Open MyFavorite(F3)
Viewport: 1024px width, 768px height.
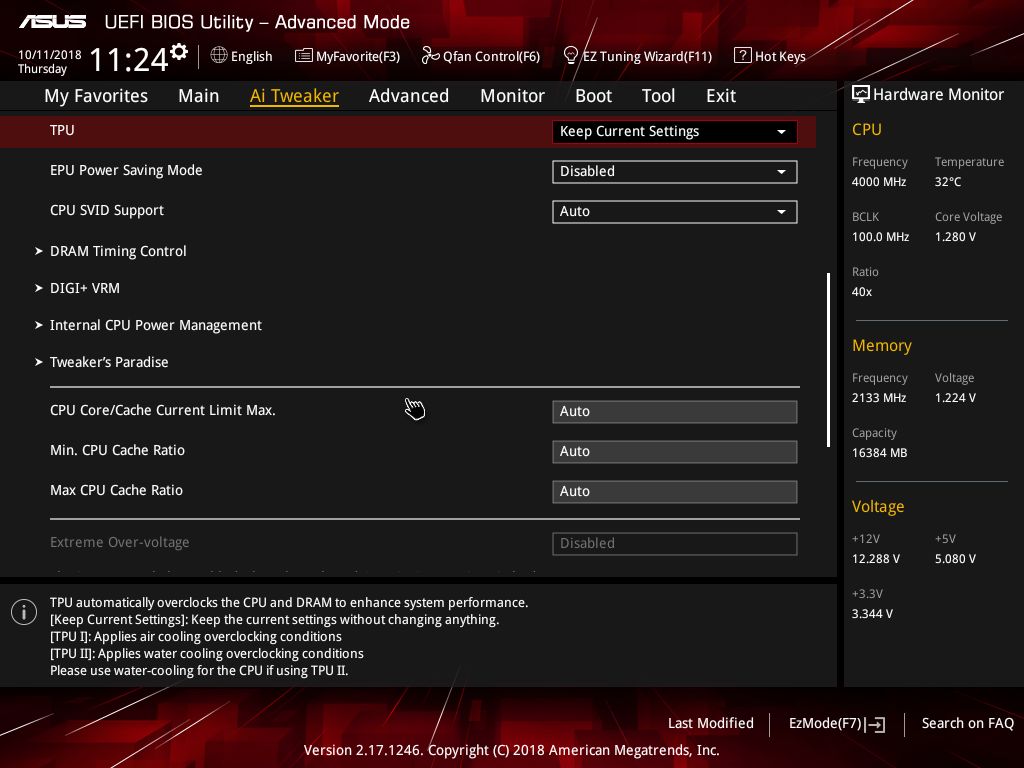[347, 56]
